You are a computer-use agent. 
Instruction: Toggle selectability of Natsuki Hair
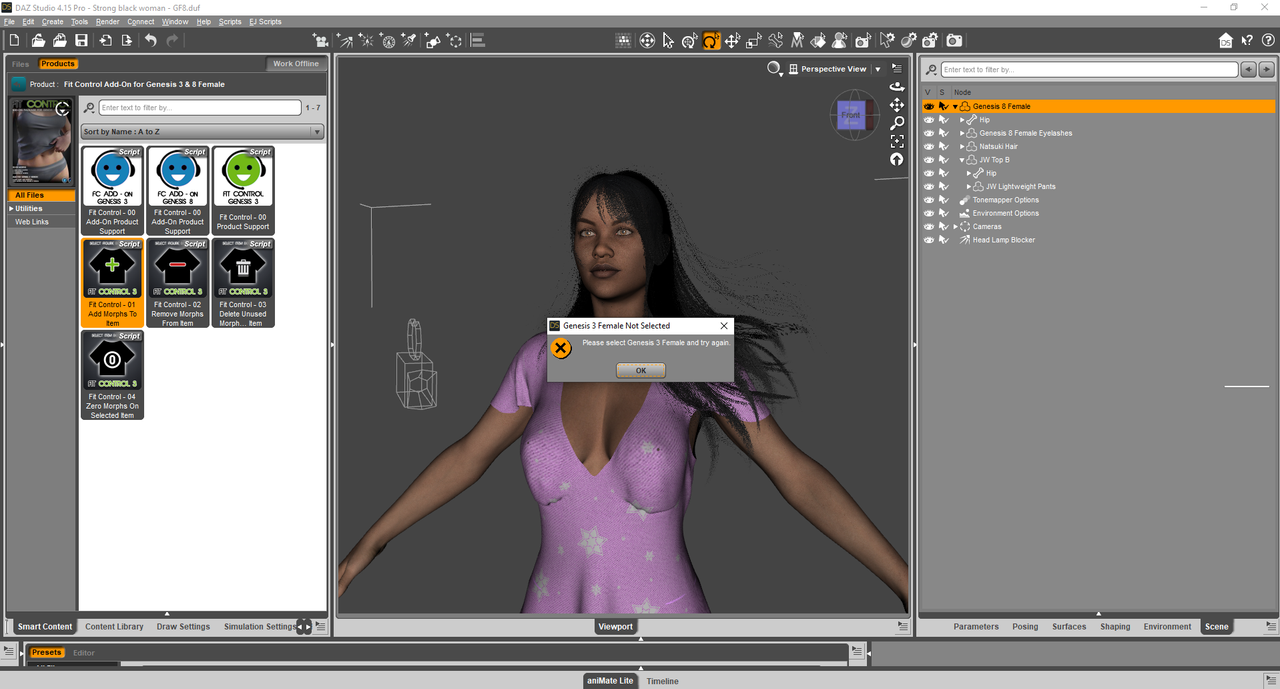pyautogui.click(x=943, y=146)
